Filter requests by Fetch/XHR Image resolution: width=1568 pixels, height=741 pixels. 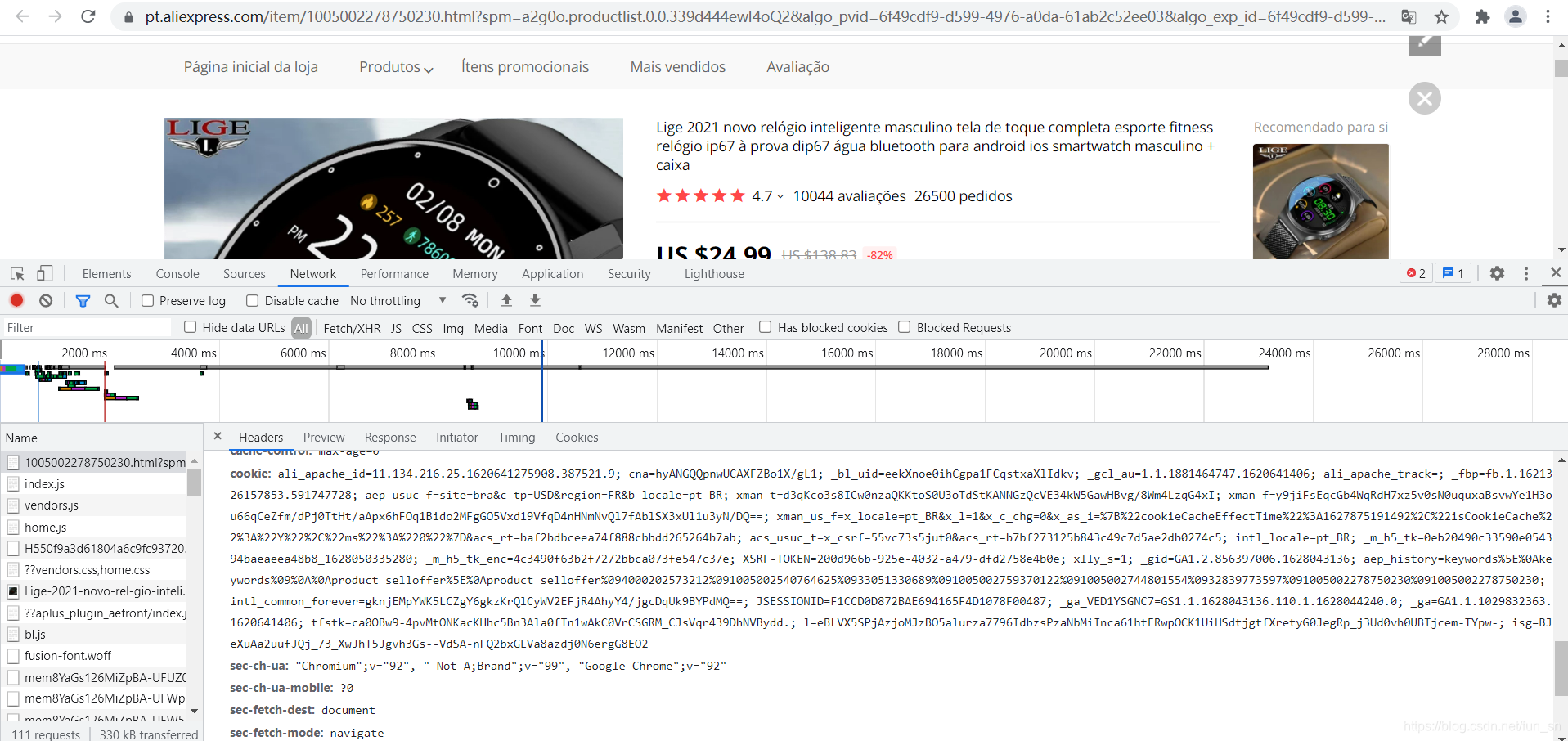352,328
